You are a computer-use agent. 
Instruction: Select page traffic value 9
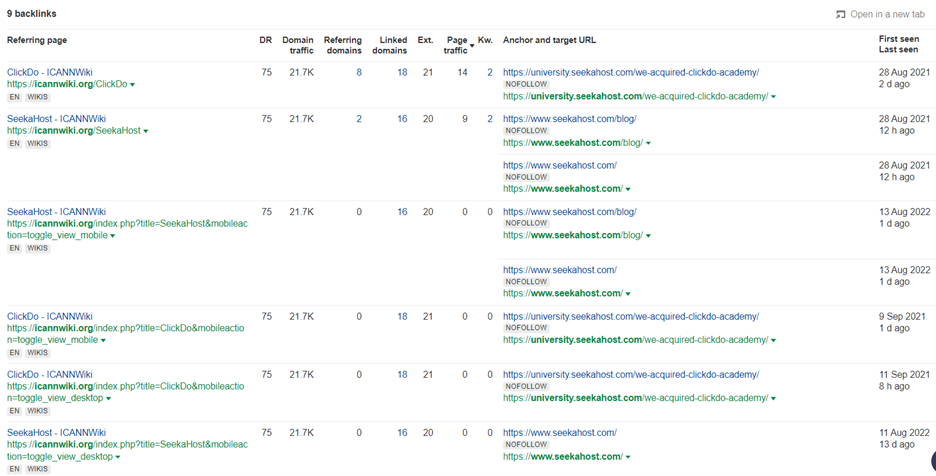coord(465,119)
